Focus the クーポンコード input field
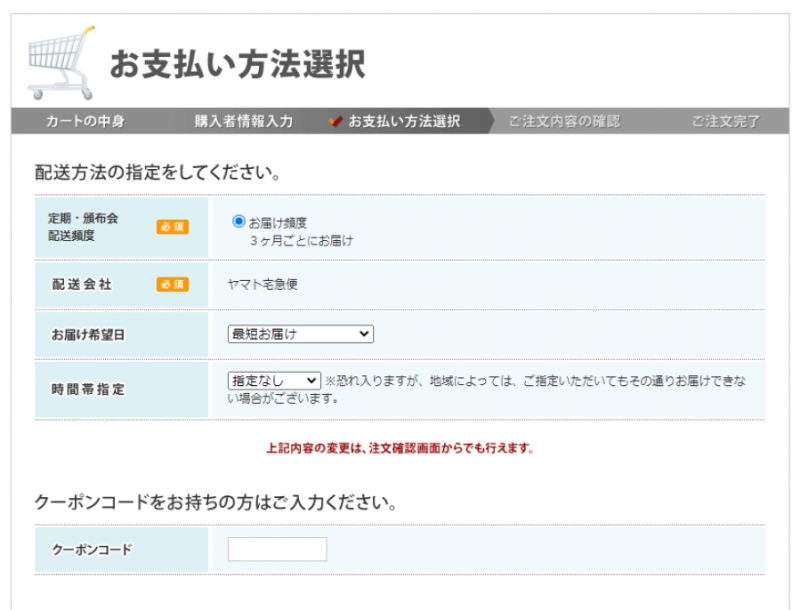Screen dimensions: 800x610 277,550
